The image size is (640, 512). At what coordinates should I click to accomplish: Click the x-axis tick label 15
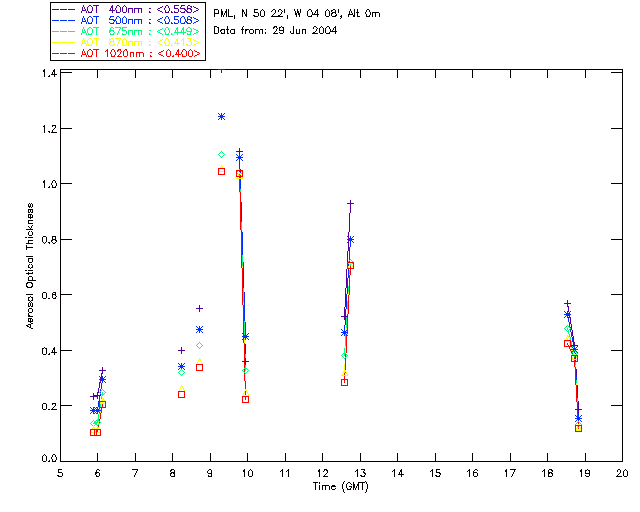435,473
